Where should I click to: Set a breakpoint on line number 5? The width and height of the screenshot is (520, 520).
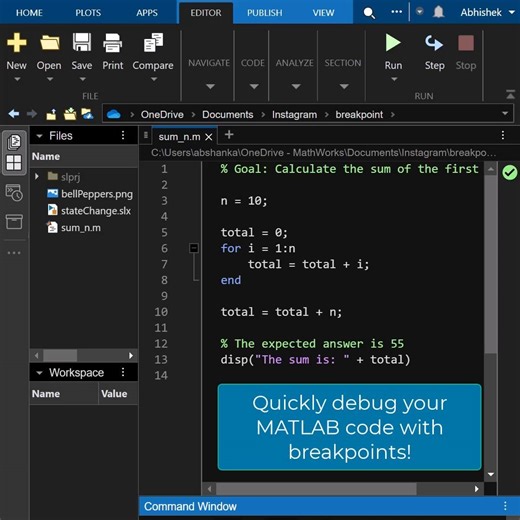164,233
